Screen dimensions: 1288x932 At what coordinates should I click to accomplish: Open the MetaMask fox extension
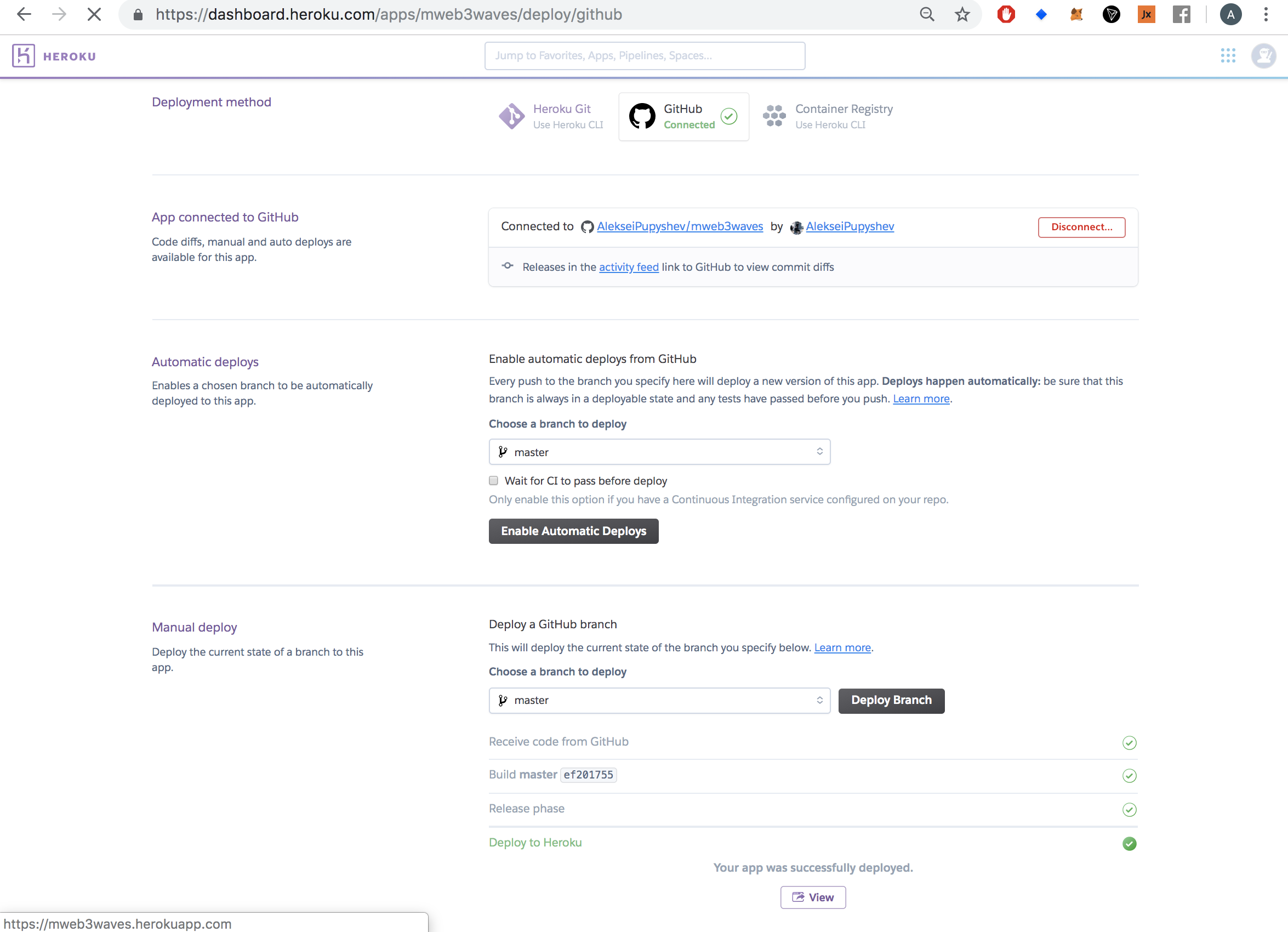pyautogui.click(x=1076, y=14)
